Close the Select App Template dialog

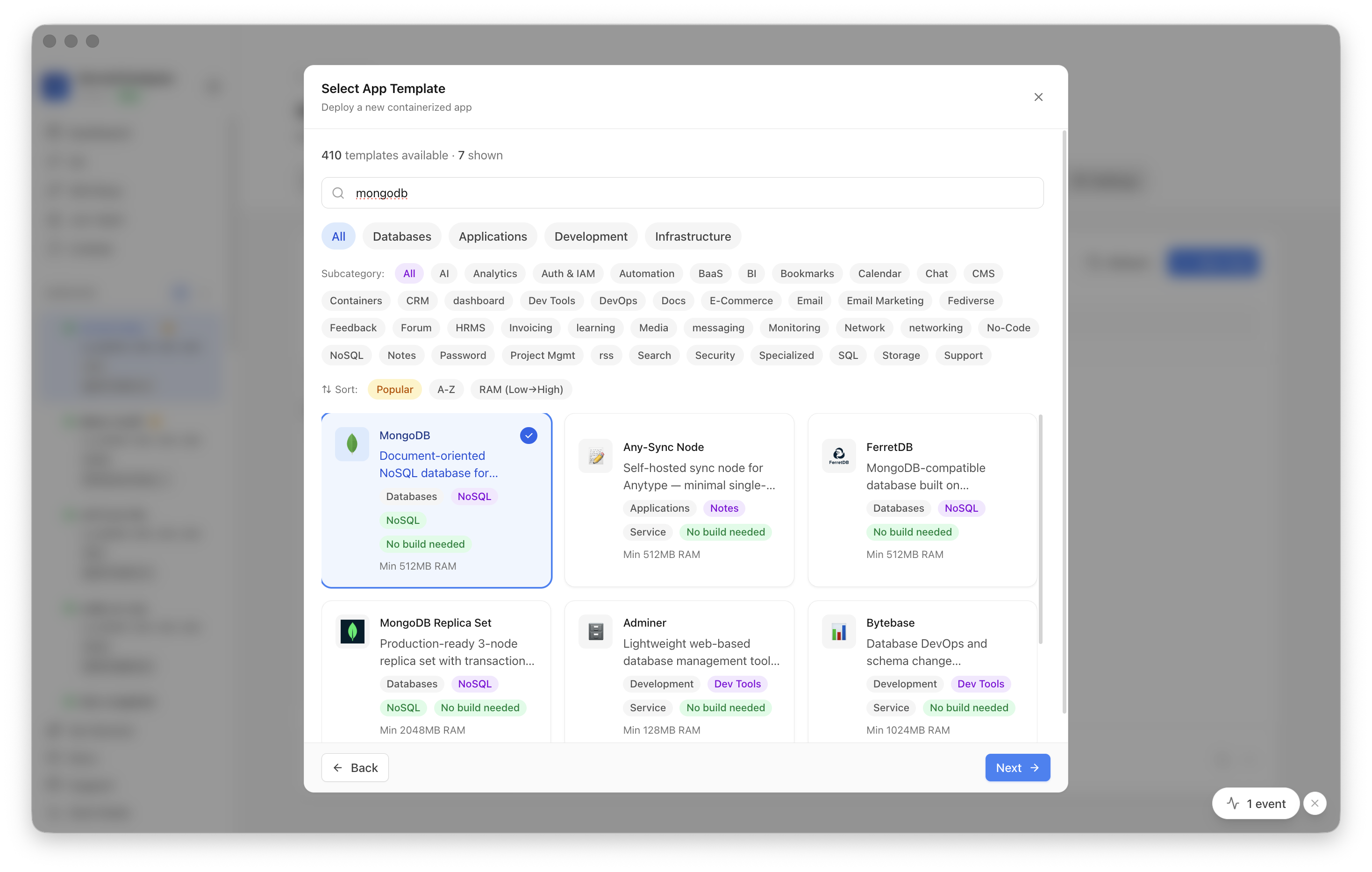[x=1038, y=97]
